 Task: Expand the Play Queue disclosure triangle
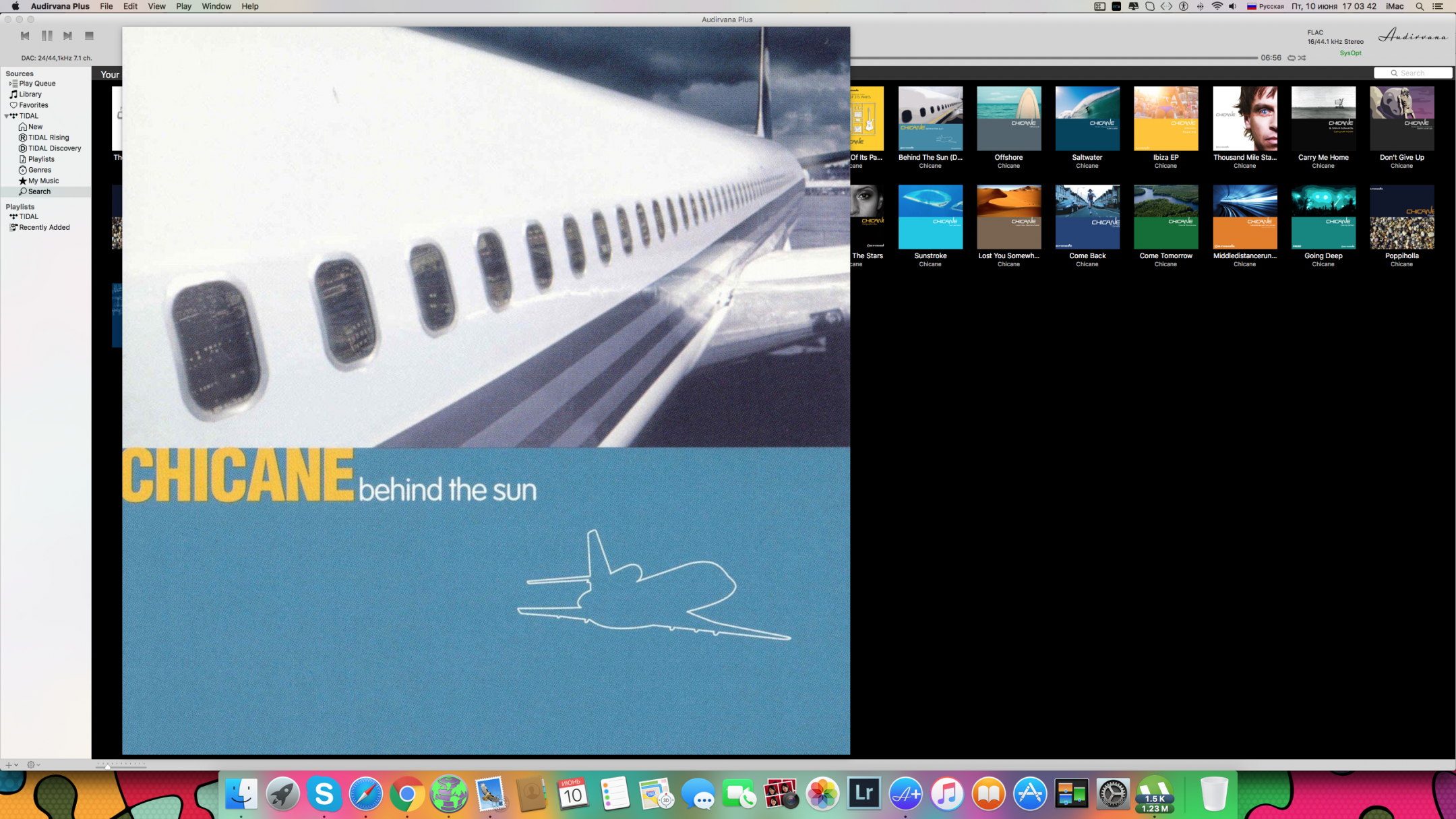click(x=9, y=84)
